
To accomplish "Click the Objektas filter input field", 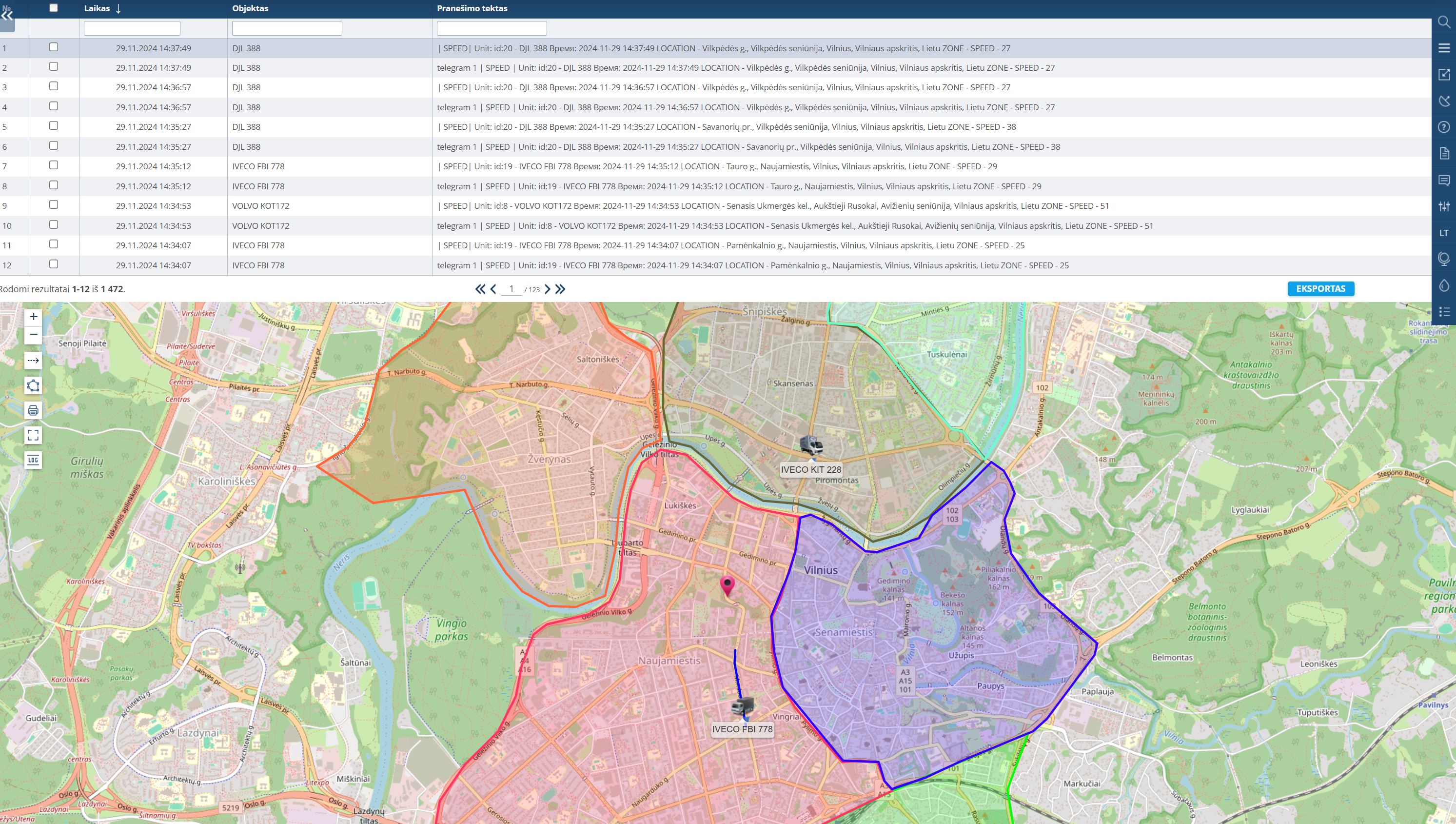I will [287, 28].
